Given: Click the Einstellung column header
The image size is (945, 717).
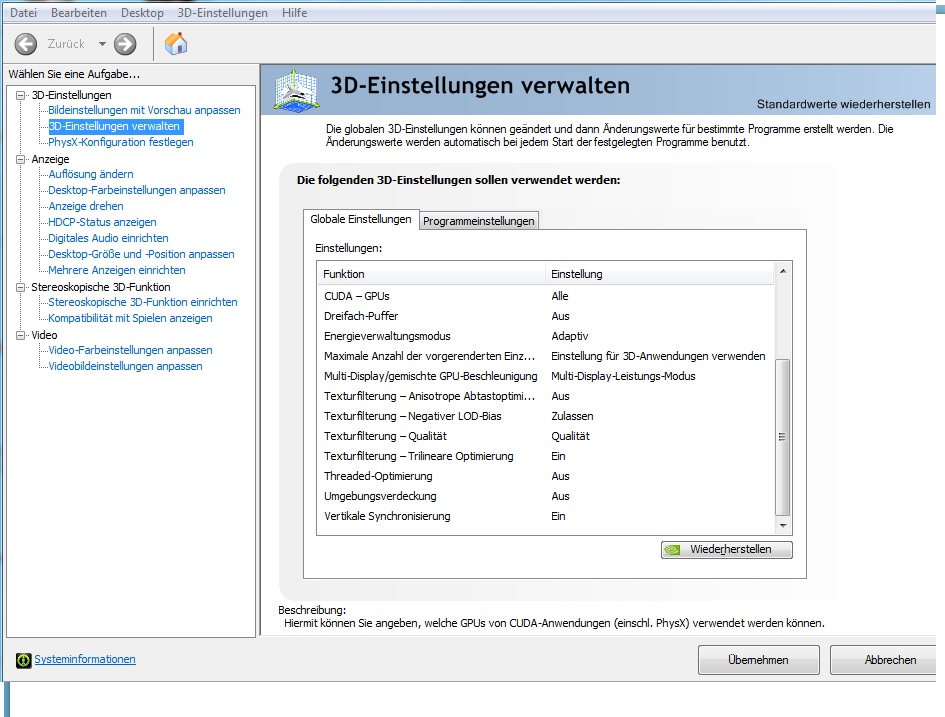Looking at the screenshot, I should click(x=660, y=274).
